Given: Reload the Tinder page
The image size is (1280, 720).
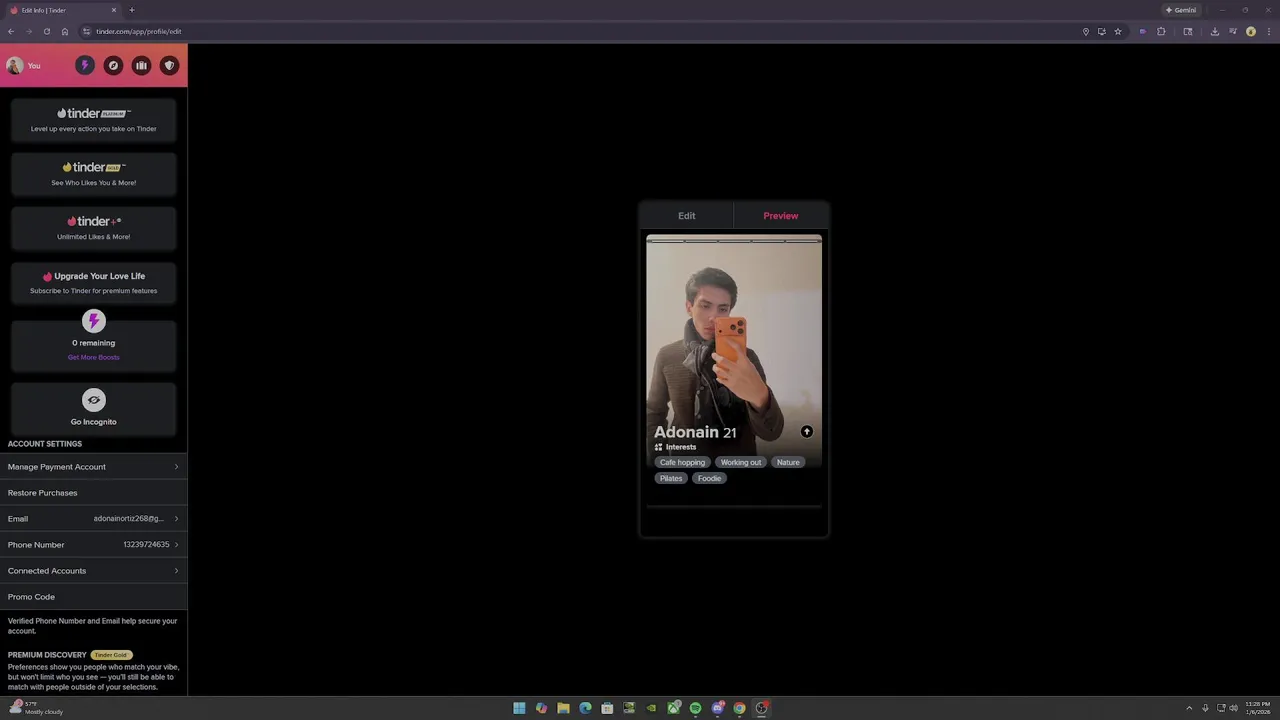Looking at the screenshot, I should [x=46, y=31].
